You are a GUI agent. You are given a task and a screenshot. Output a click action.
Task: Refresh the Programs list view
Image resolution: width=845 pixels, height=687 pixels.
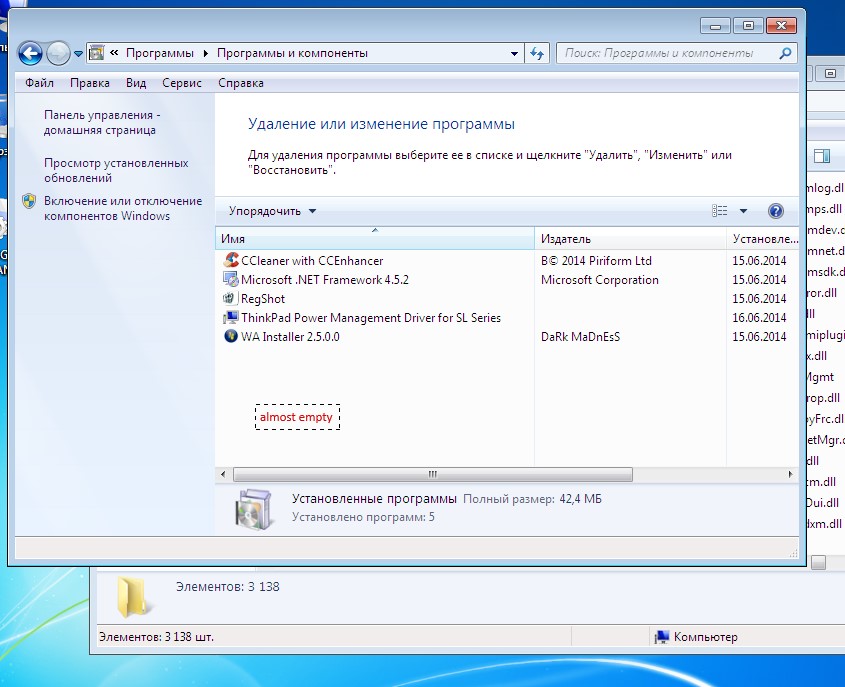(x=537, y=53)
